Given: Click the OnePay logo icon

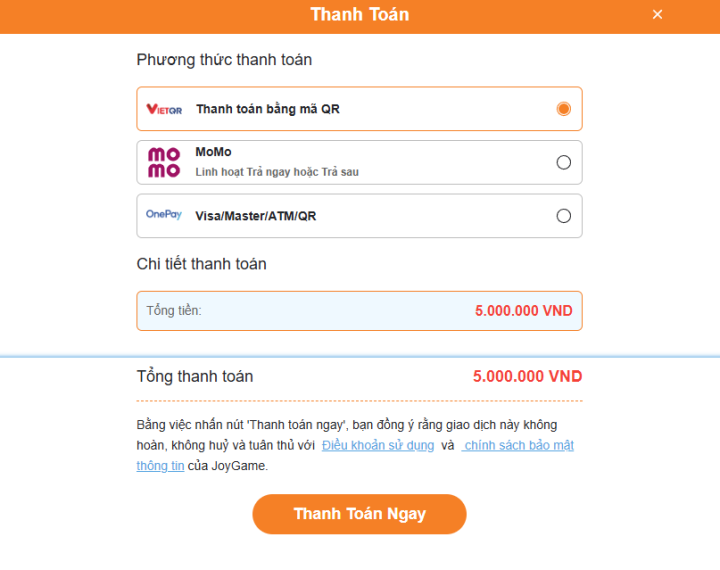Looking at the screenshot, I should 164,215.
